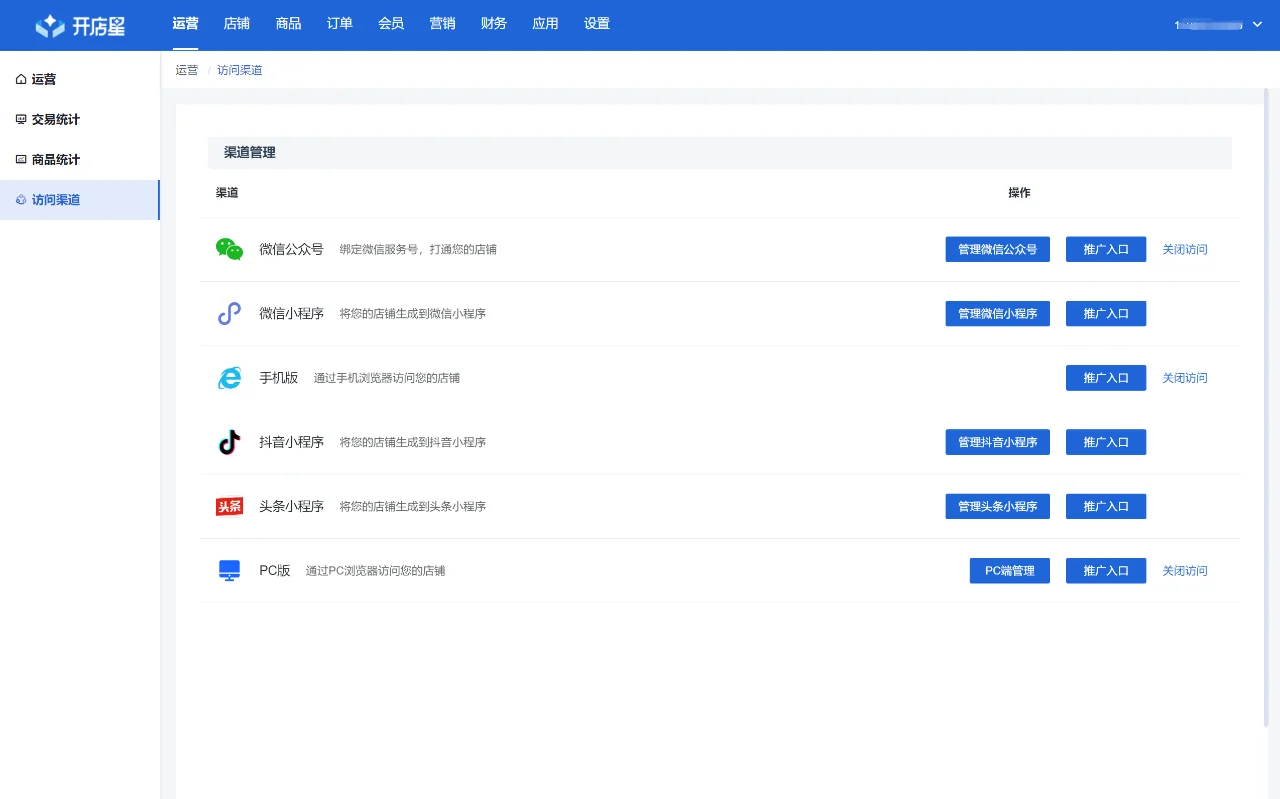Click 关闭访问 link for PC版

click(x=1185, y=571)
